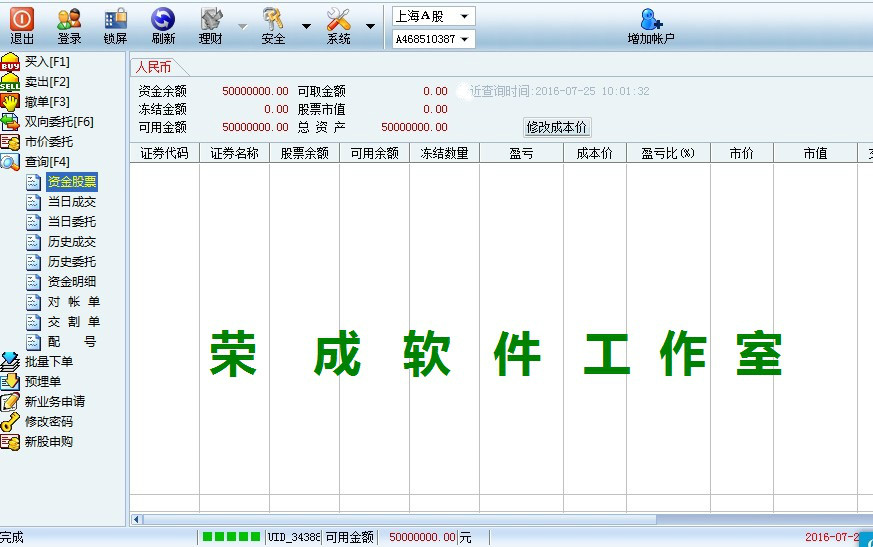The image size is (873, 547).
Task: Click the 修改成本价 button
Action: pos(557,127)
